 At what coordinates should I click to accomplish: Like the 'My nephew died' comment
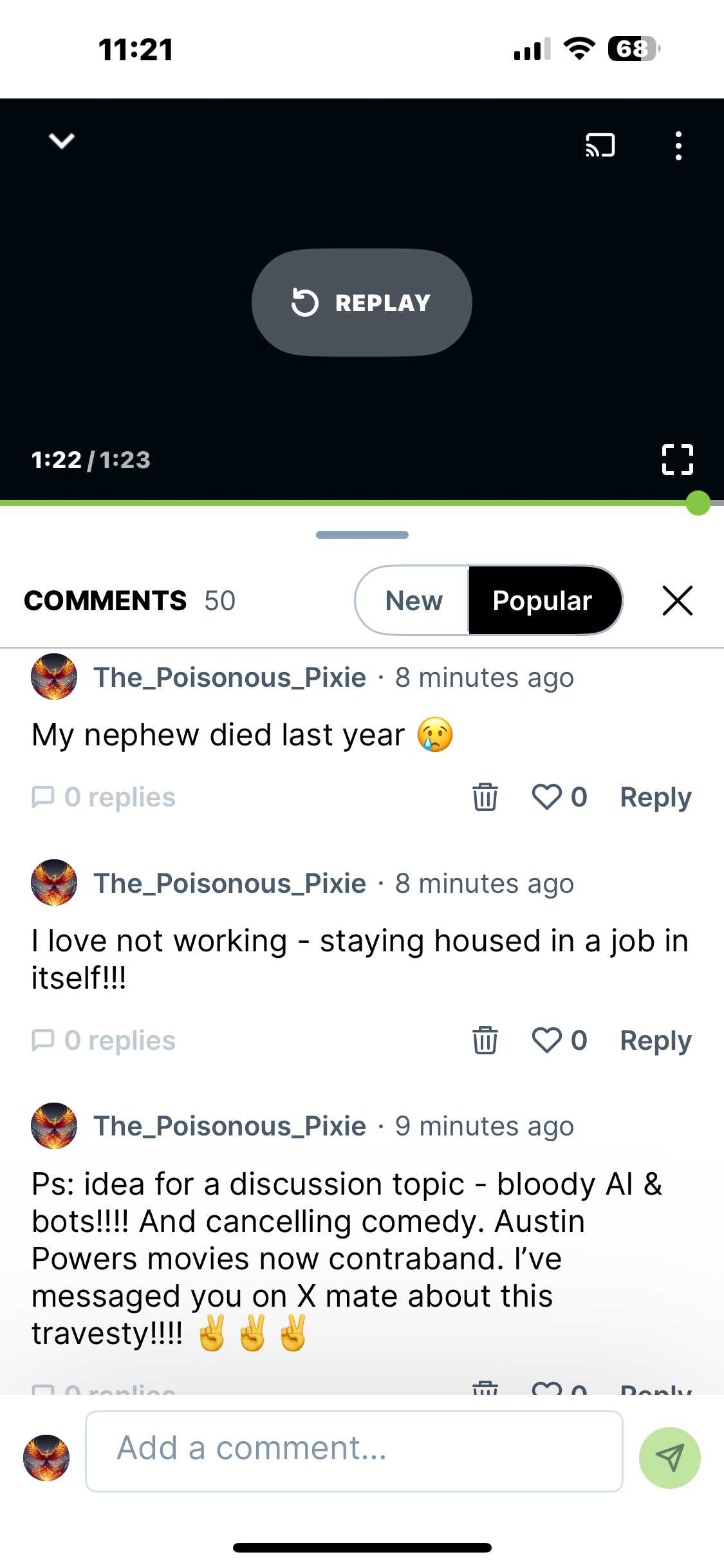click(x=547, y=797)
